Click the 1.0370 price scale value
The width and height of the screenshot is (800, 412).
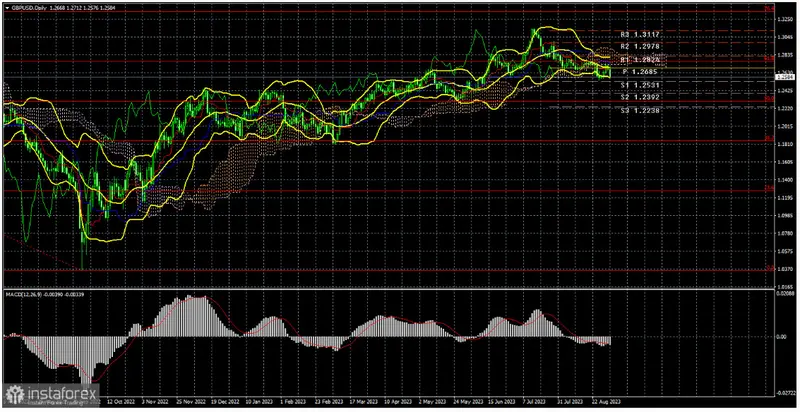(x=783, y=269)
